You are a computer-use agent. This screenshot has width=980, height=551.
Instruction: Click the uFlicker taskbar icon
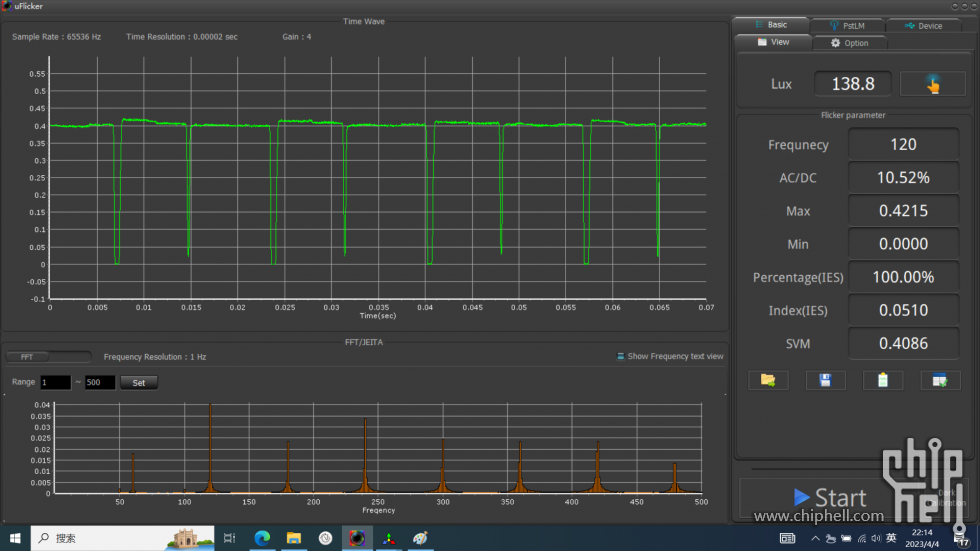[357, 538]
